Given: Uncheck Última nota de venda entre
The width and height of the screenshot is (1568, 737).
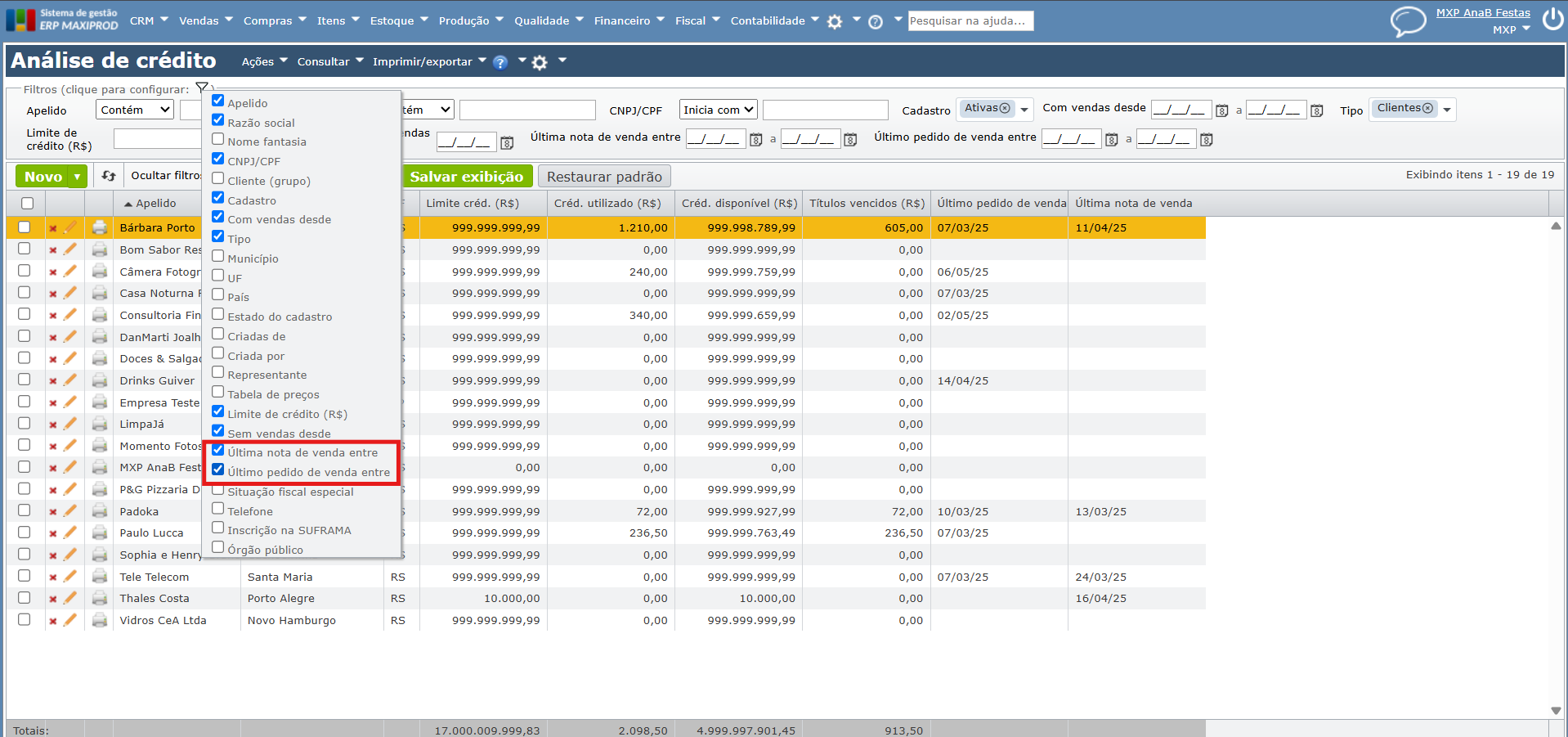Looking at the screenshot, I should (x=218, y=451).
